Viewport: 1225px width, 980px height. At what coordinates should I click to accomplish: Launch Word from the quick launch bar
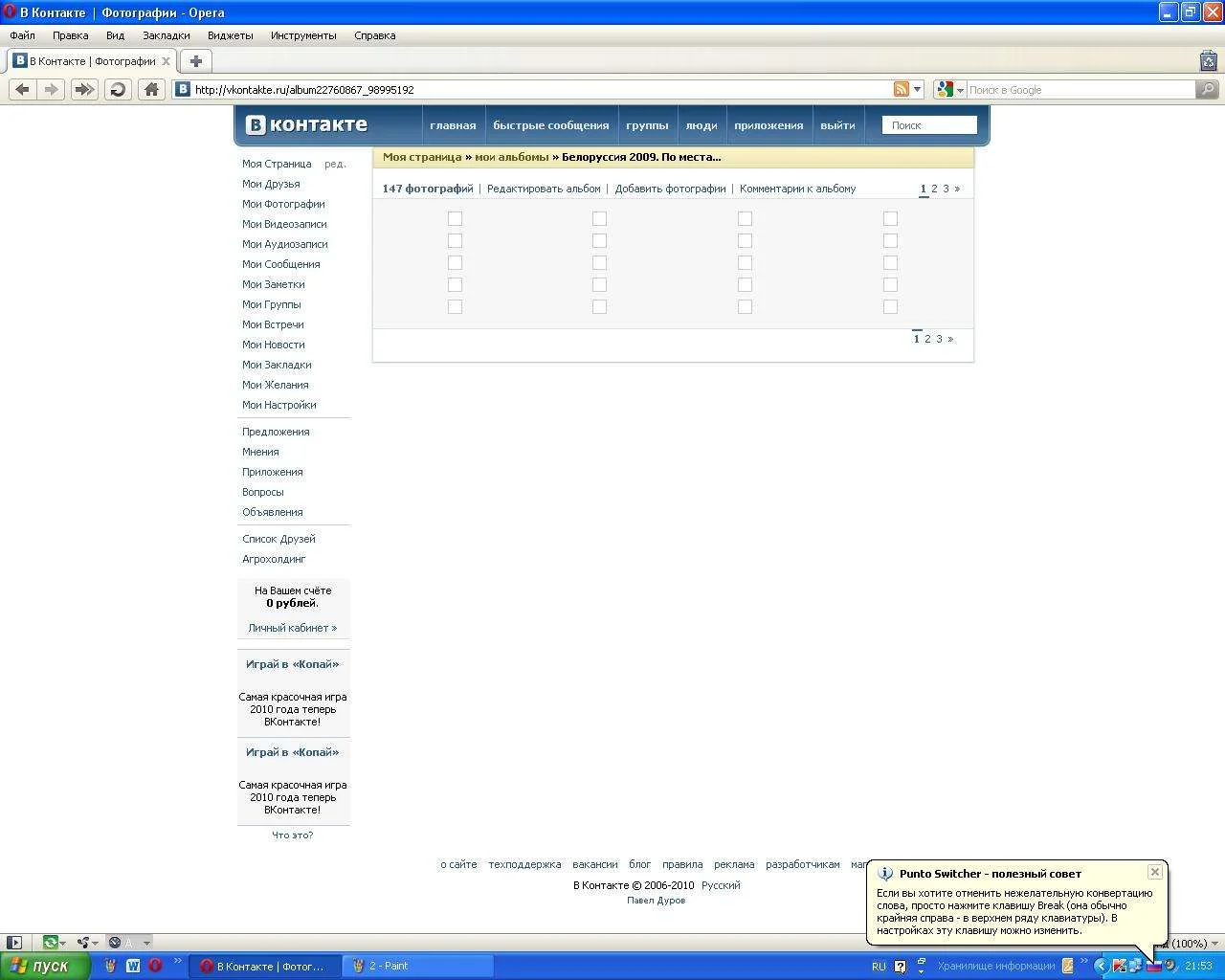pyautogui.click(x=133, y=966)
